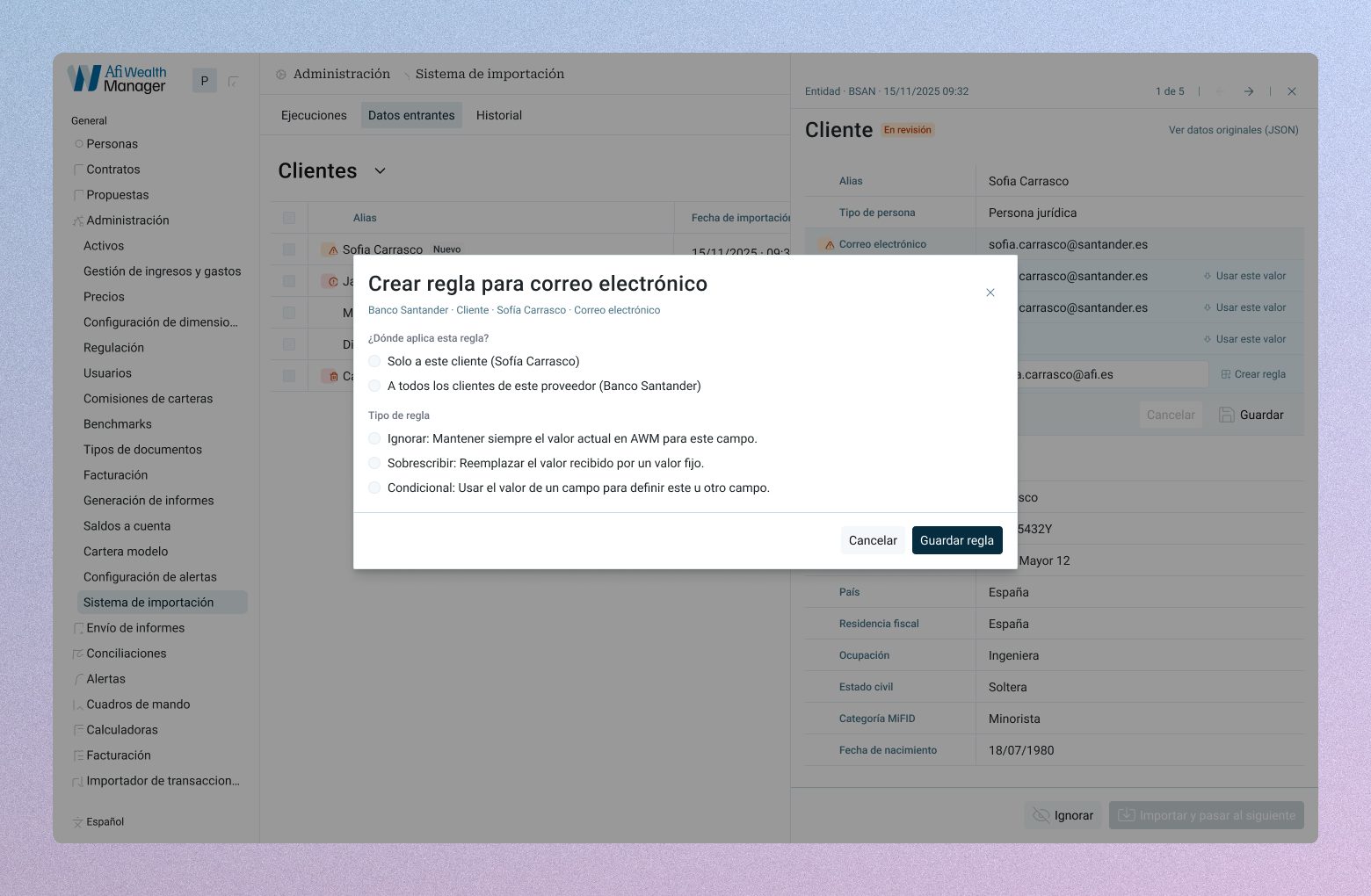This screenshot has height=896, width=1371.
Task: Switch to the Historial tab
Action: [x=498, y=115]
